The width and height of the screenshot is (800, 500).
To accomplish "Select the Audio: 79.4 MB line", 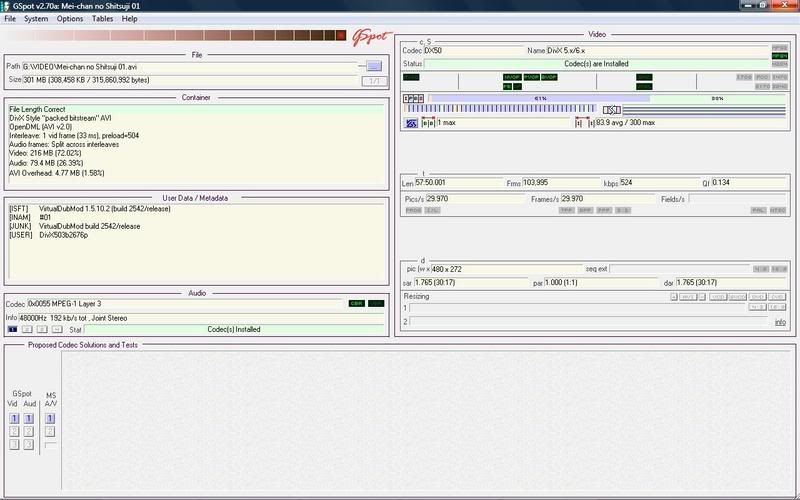I will tap(46, 163).
